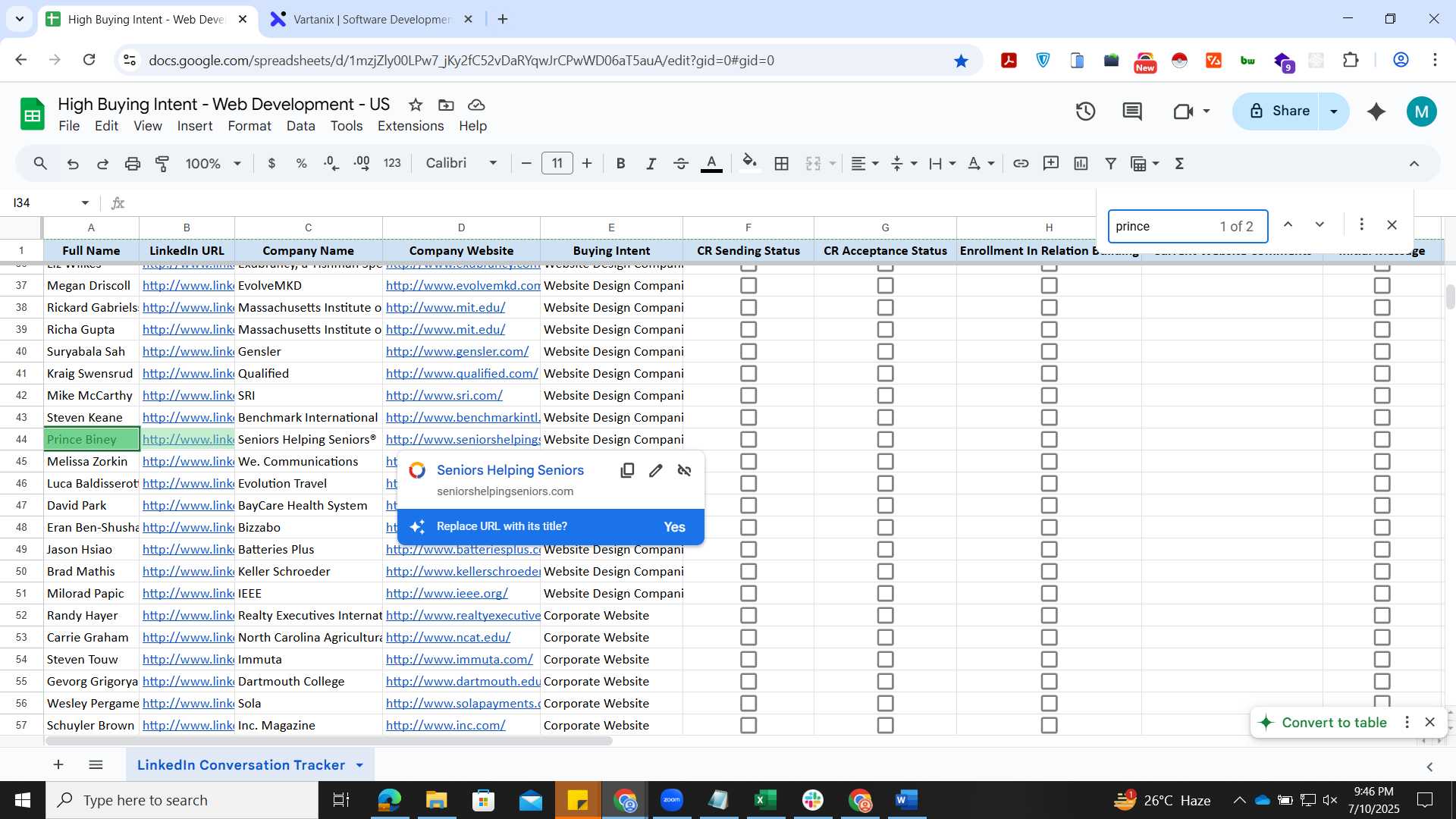This screenshot has width=1456, height=819.
Task: Copy link in Seniors Helping Seniors popup
Action: point(627,471)
